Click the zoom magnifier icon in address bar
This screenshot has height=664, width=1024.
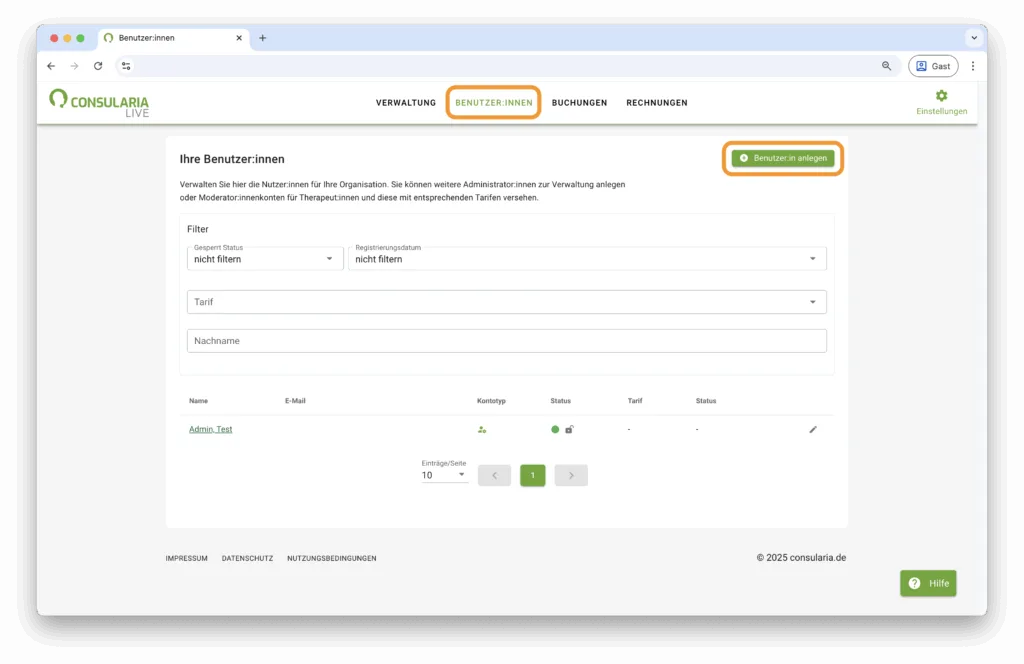click(886, 66)
